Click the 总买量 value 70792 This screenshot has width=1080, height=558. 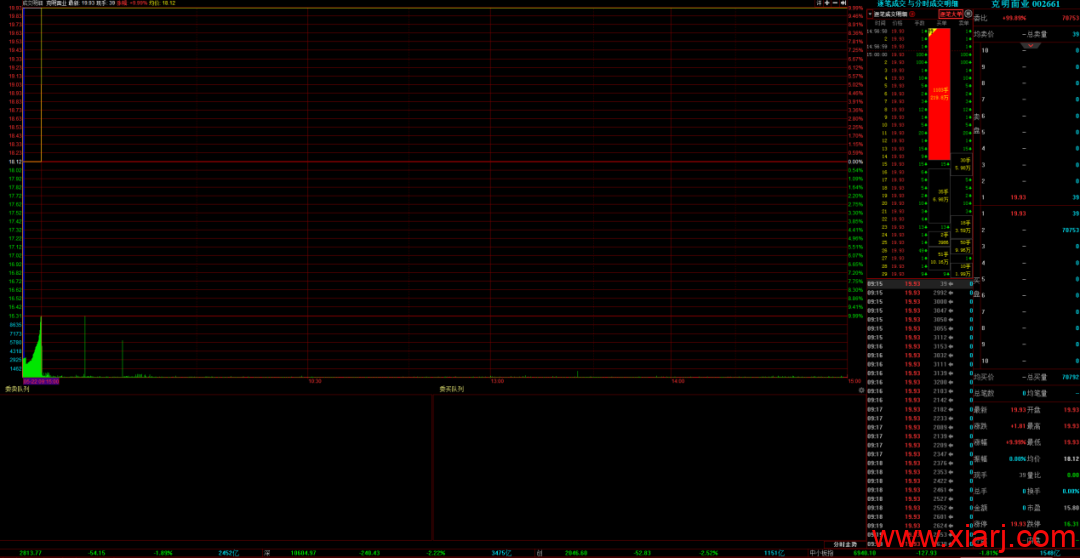1070,377
